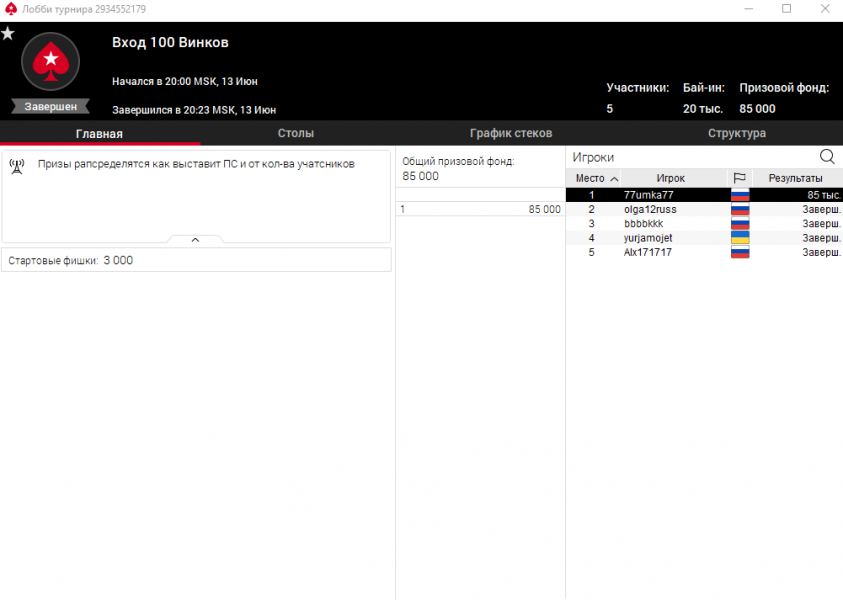Switch to the Структура tab
Screen dimensions: 843x600
(x=737, y=134)
